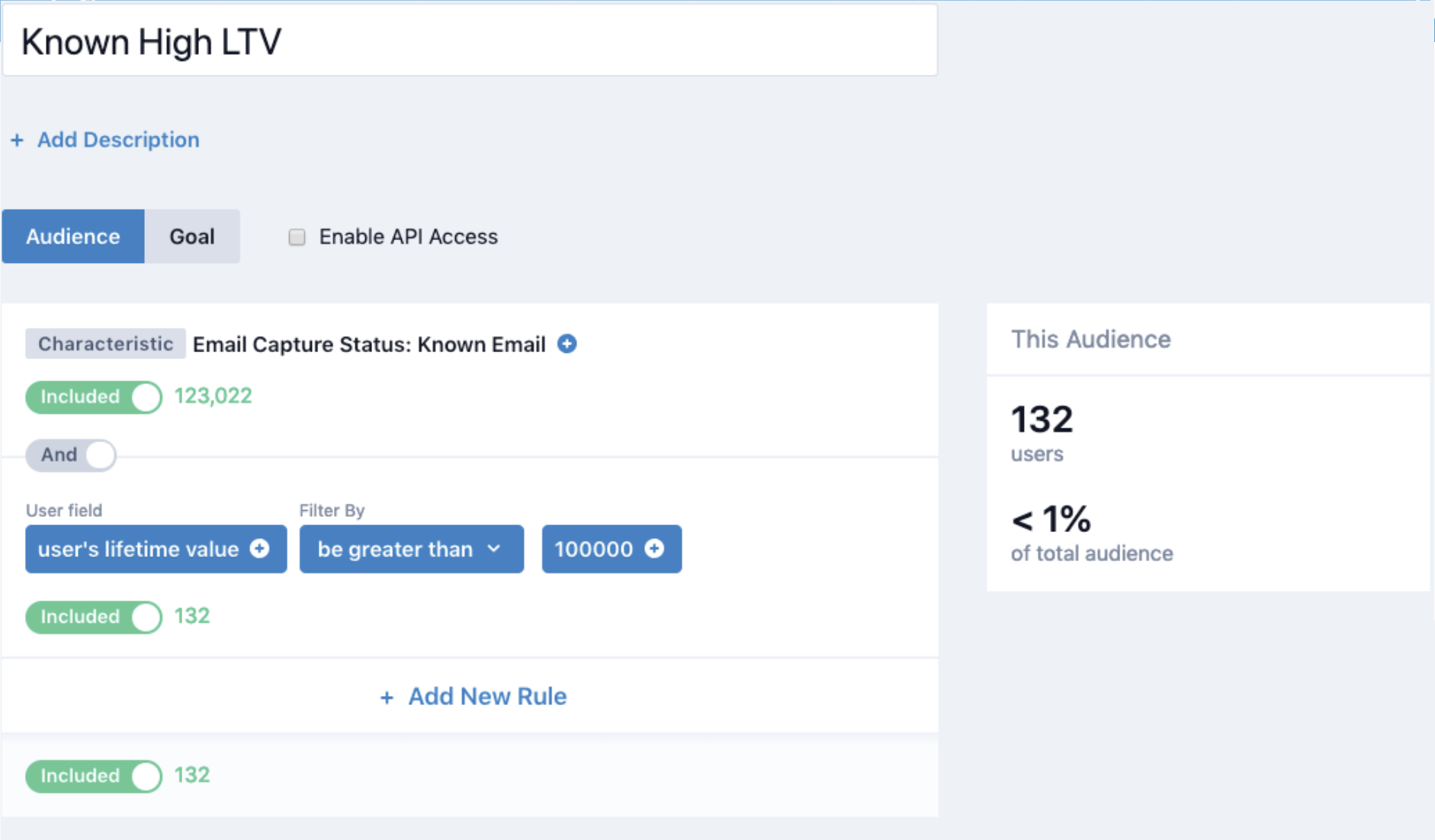Image resolution: width=1435 pixels, height=840 pixels.
Task: Toggle the bottom overall Included switch
Action: (94, 776)
